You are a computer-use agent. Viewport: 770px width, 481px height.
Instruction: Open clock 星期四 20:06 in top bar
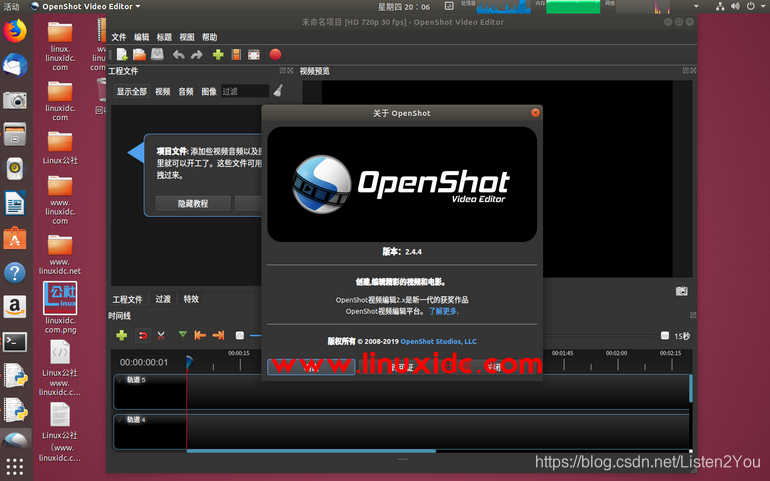click(403, 7)
